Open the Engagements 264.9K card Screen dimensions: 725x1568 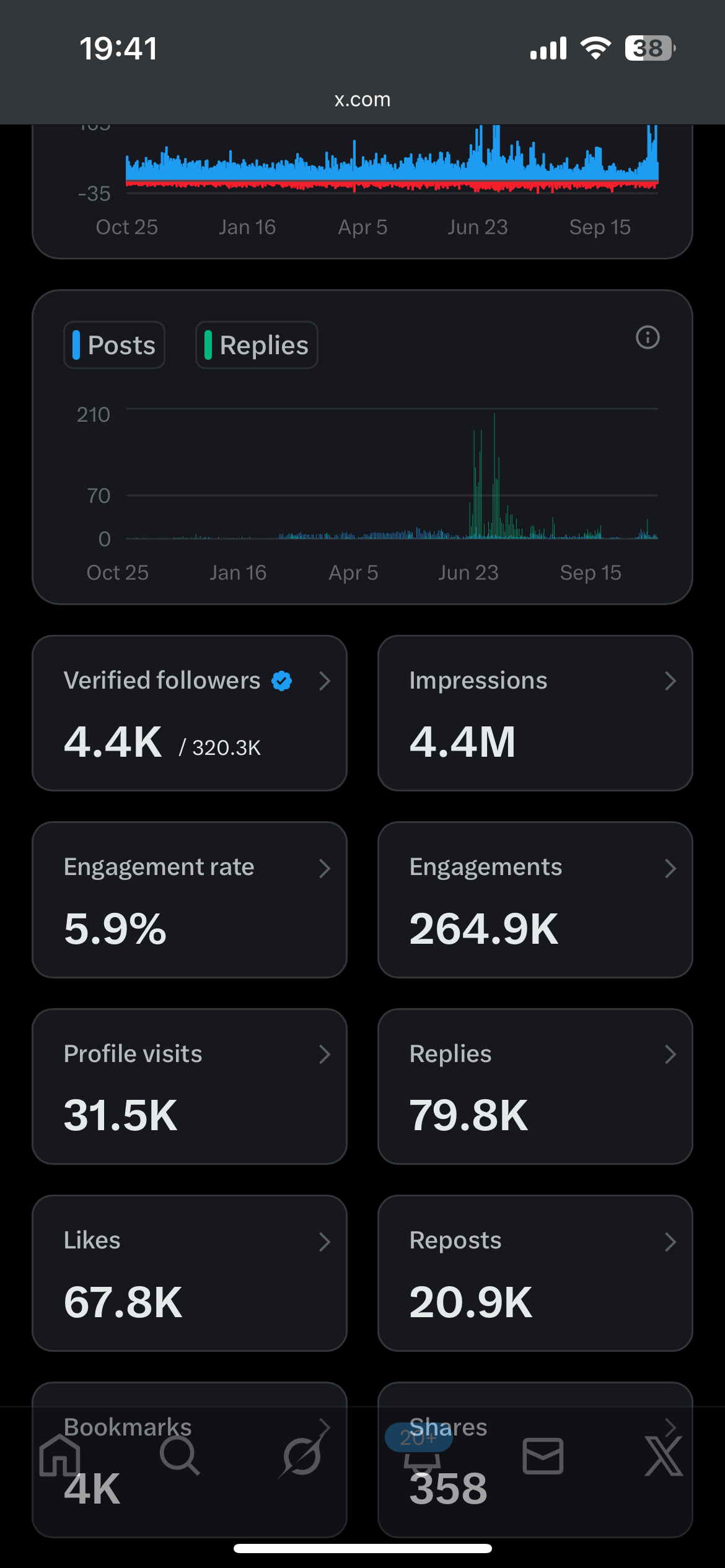[x=535, y=900]
